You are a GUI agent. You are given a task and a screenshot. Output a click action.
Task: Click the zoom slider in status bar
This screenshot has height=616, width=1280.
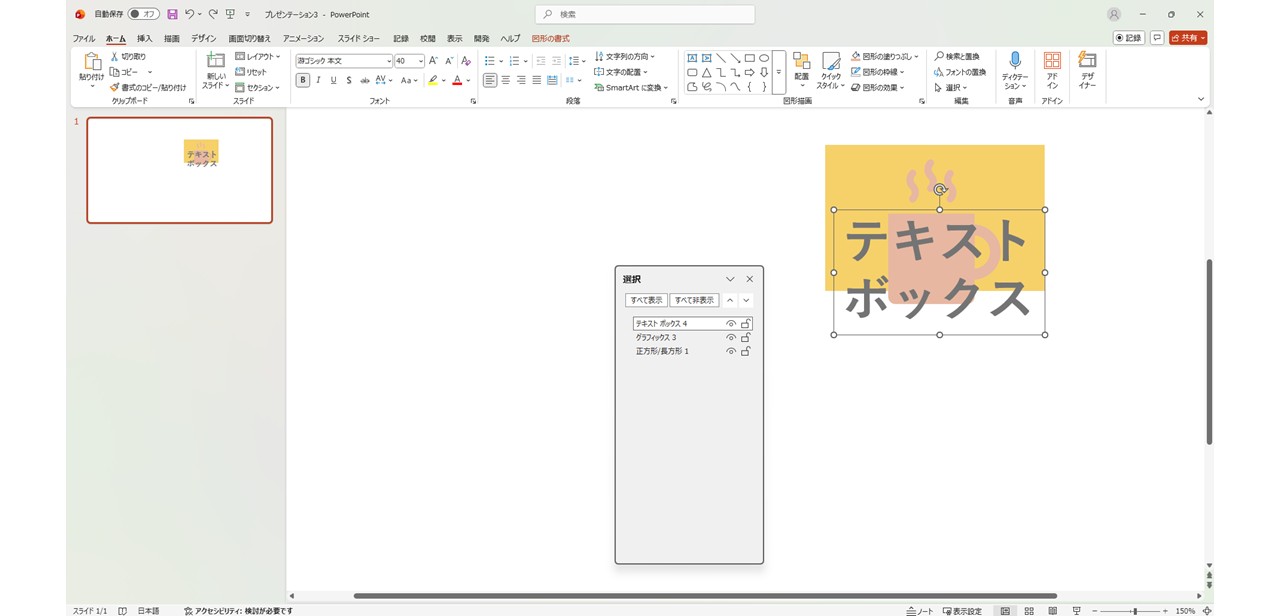pyautogui.click(x=1134, y=610)
